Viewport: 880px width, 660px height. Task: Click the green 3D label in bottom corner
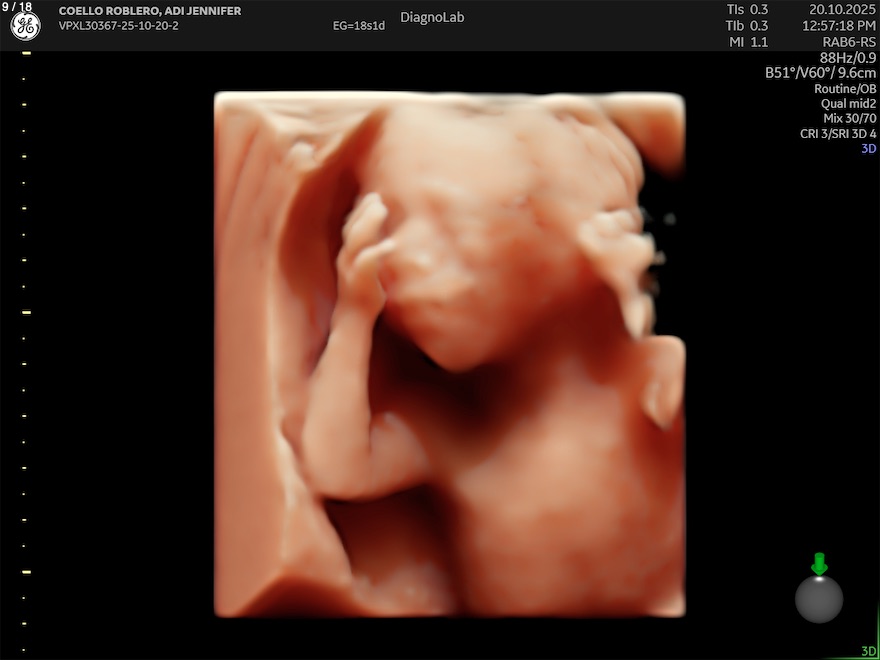(x=868, y=651)
